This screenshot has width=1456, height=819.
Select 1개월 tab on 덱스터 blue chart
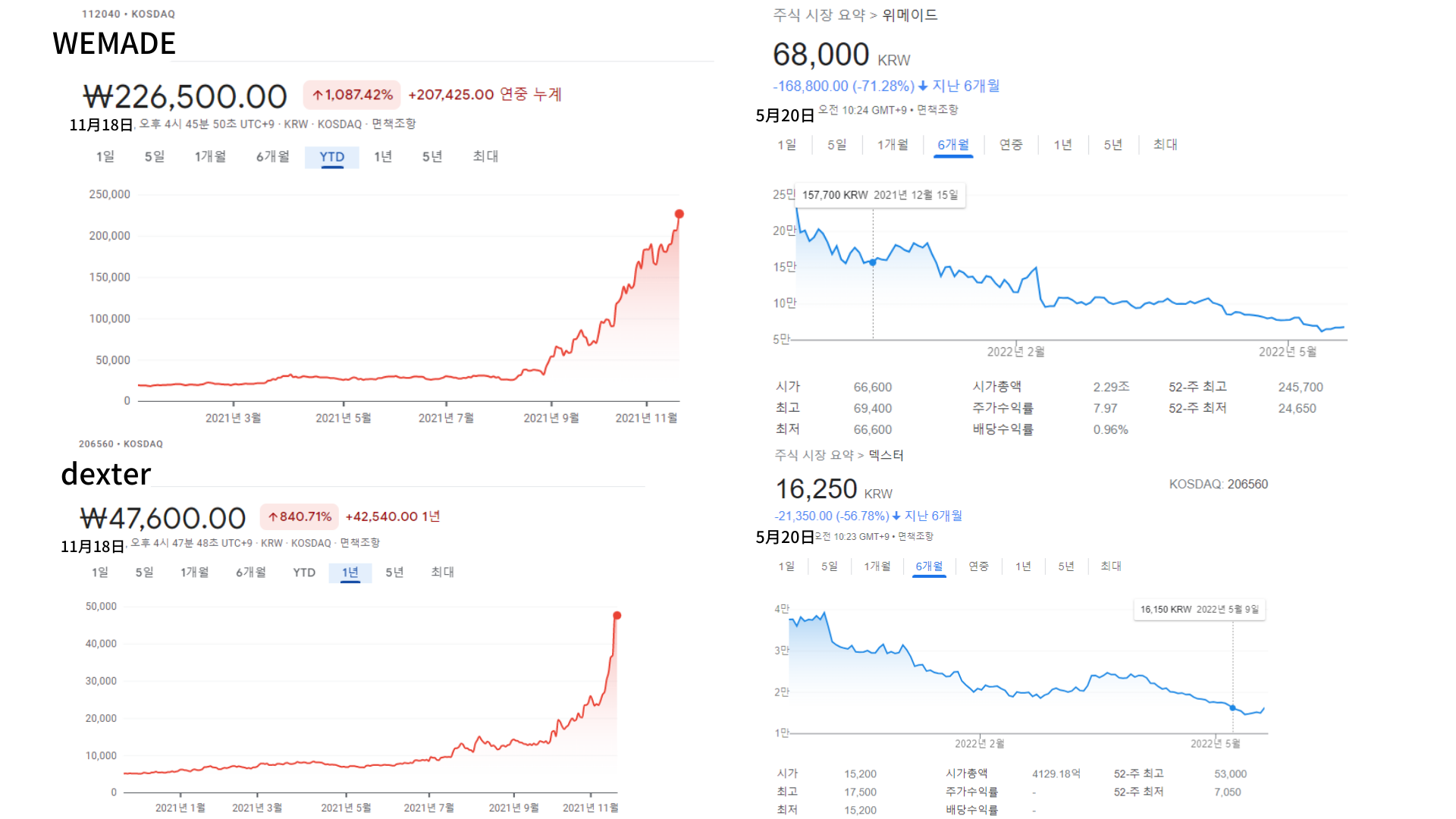(x=877, y=566)
